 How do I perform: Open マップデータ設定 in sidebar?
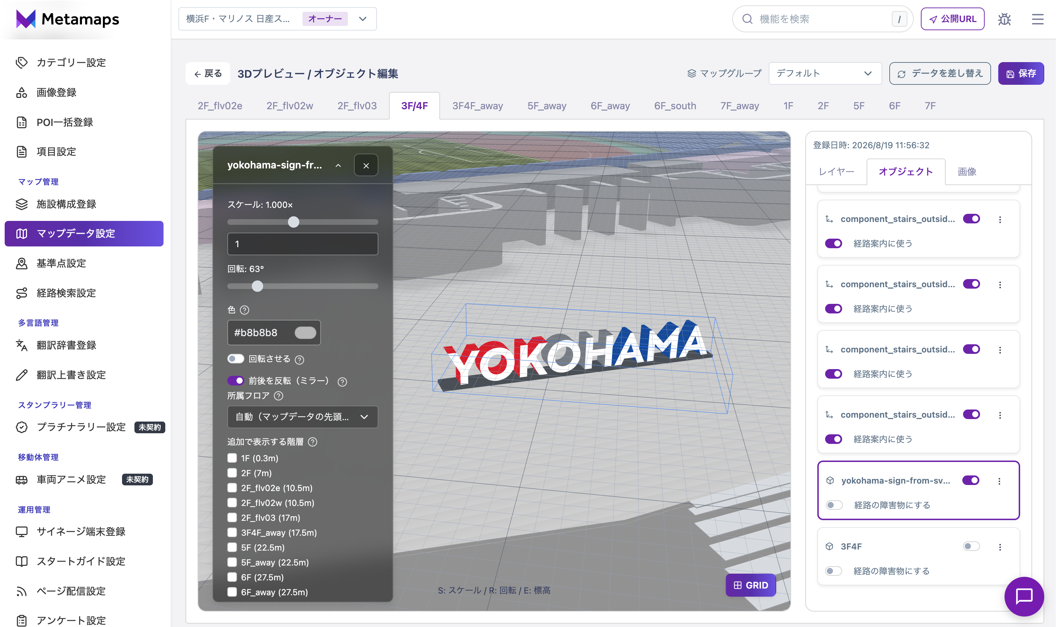point(84,234)
